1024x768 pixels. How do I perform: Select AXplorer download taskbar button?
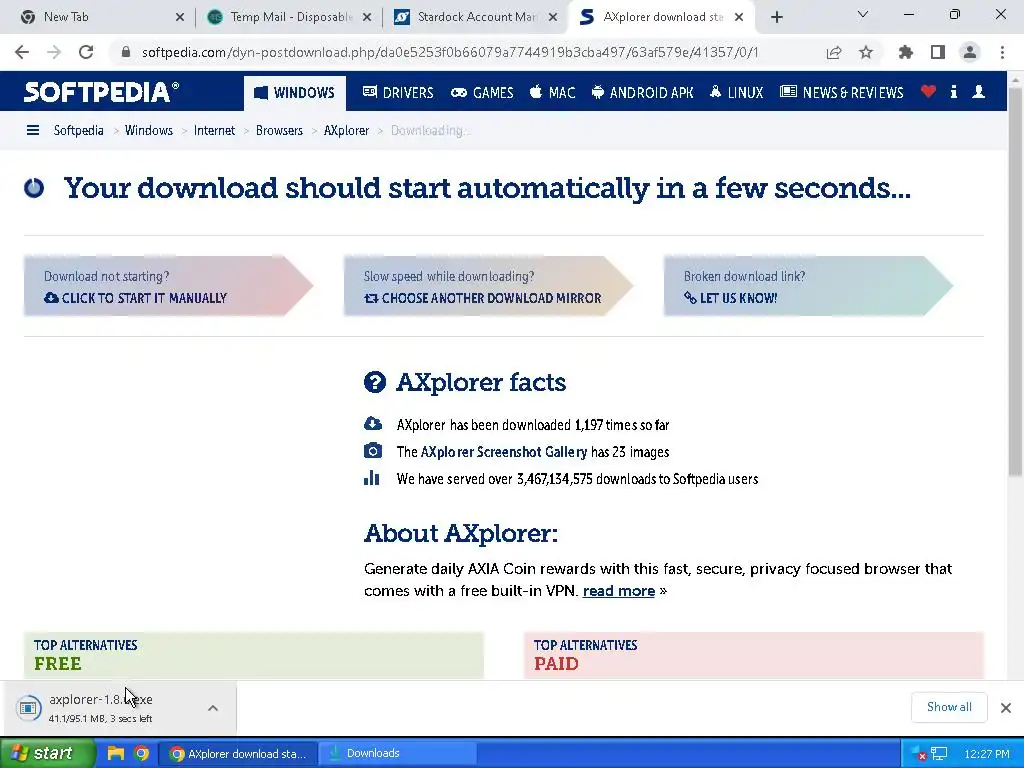[238, 754]
